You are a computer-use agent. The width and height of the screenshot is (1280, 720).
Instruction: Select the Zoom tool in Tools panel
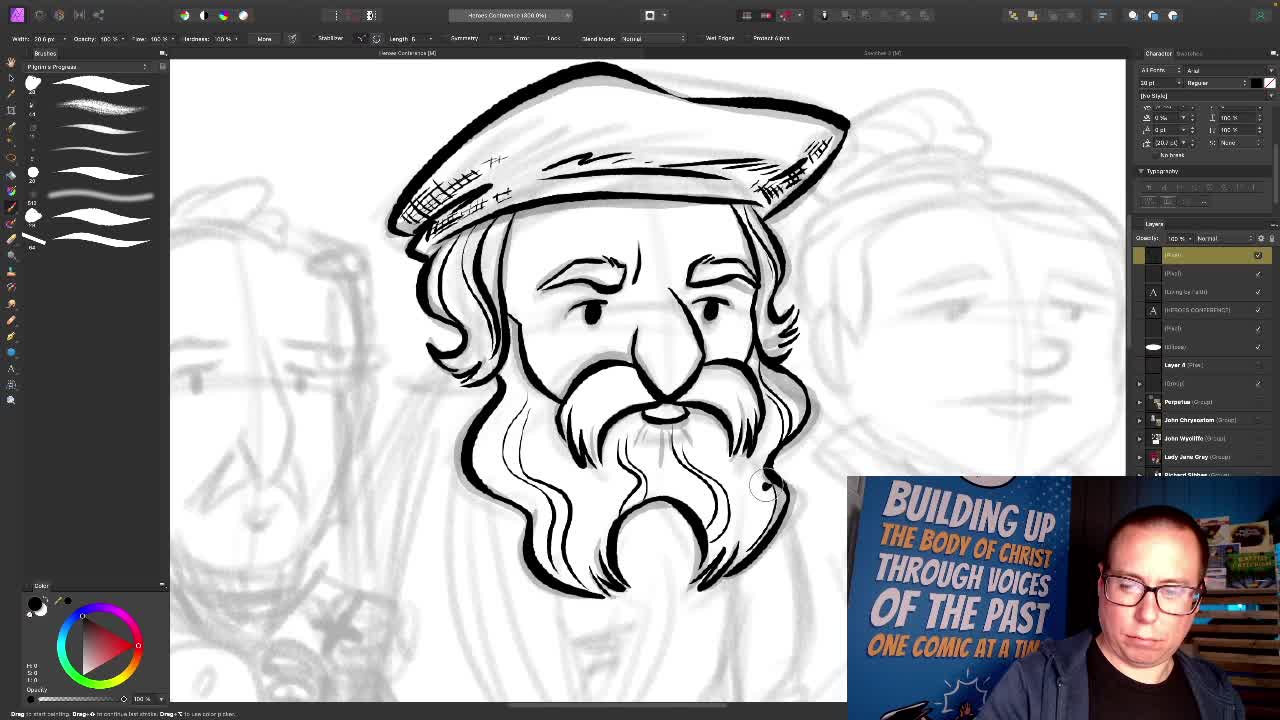tap(11, 400)
